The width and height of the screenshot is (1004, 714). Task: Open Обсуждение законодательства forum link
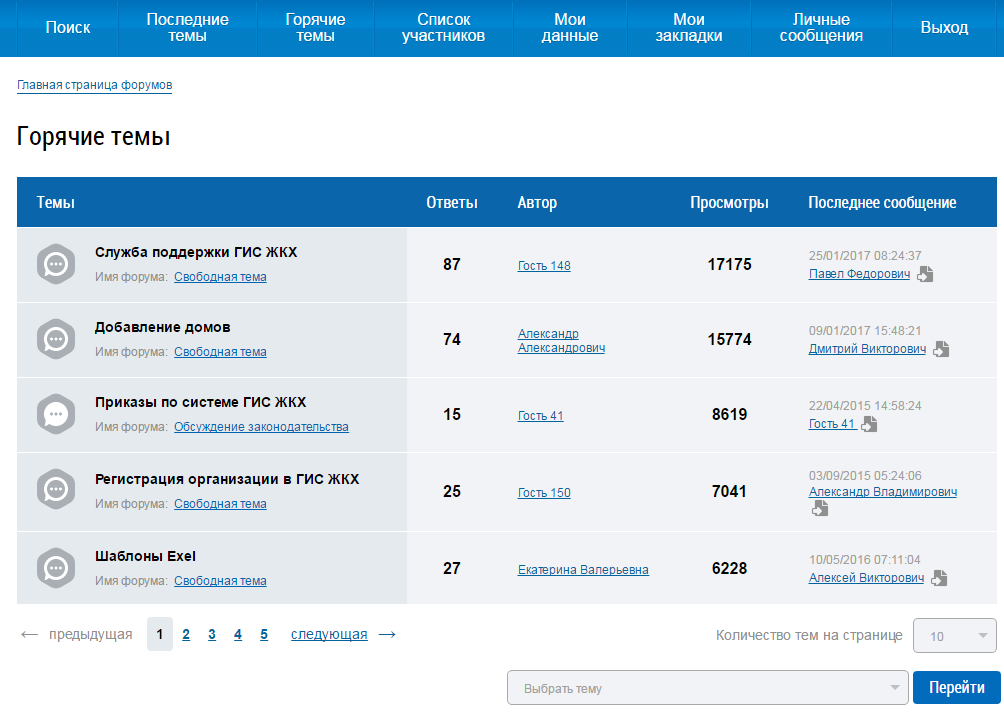[261, 427]
